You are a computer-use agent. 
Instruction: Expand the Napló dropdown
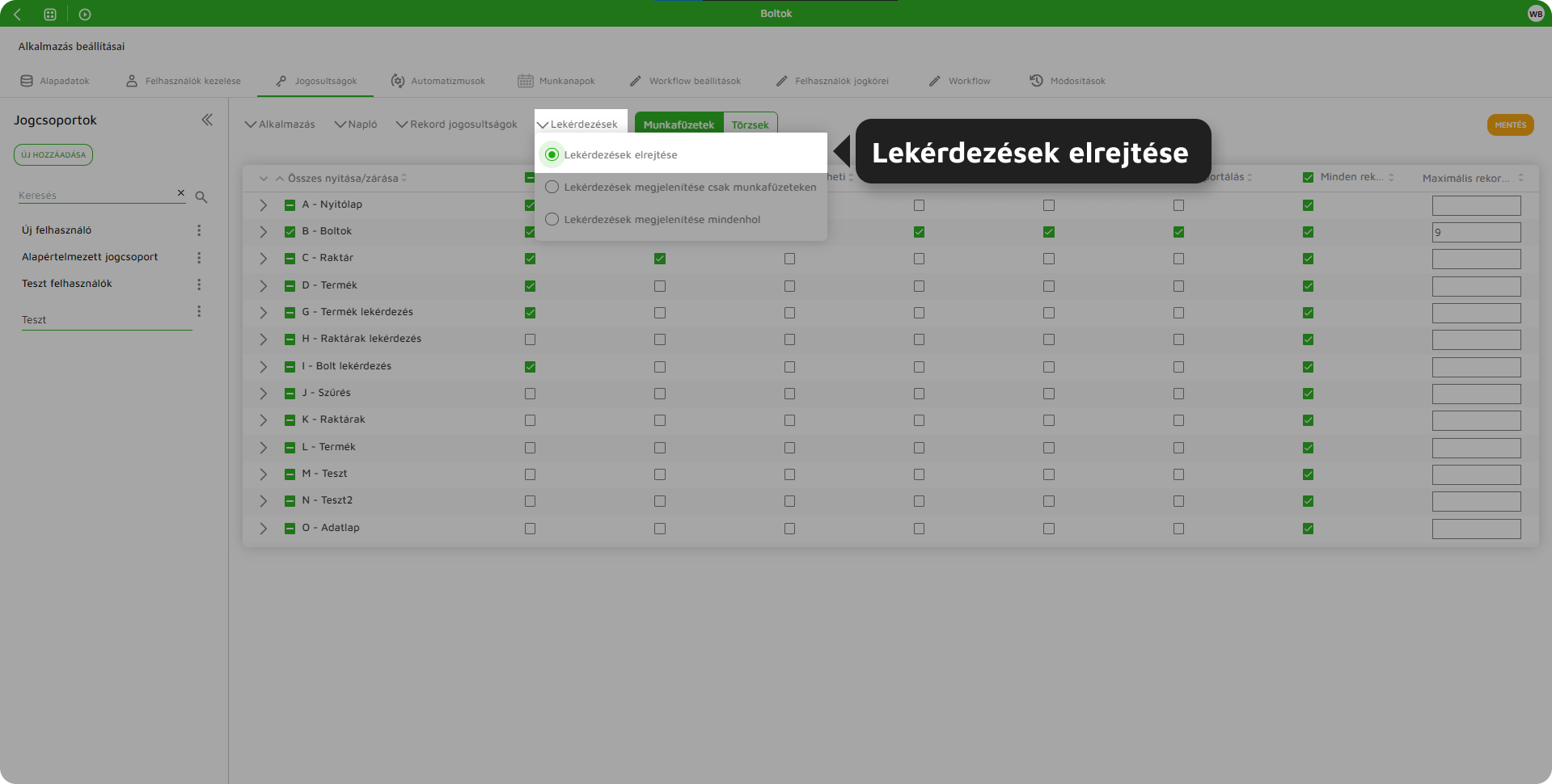click(x=356, y=124)
